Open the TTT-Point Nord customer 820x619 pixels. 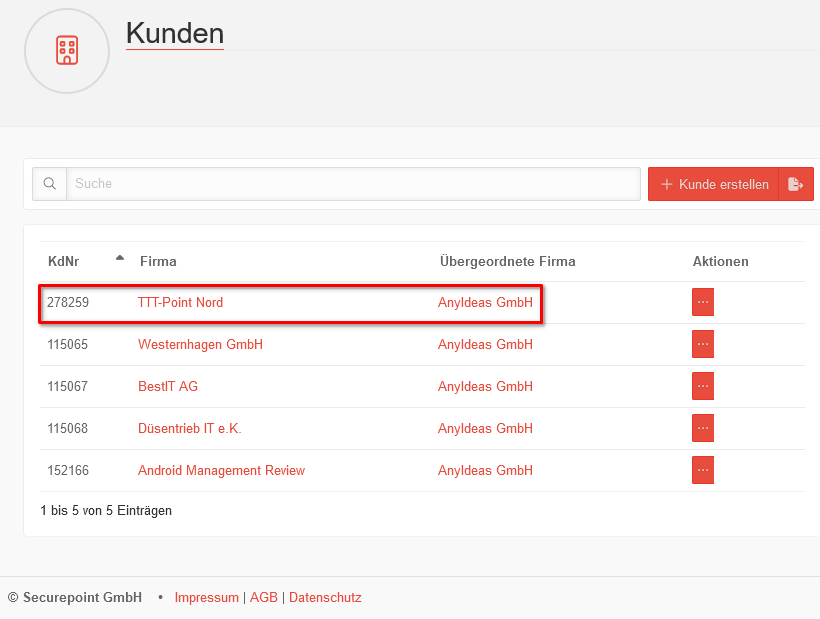180,302
